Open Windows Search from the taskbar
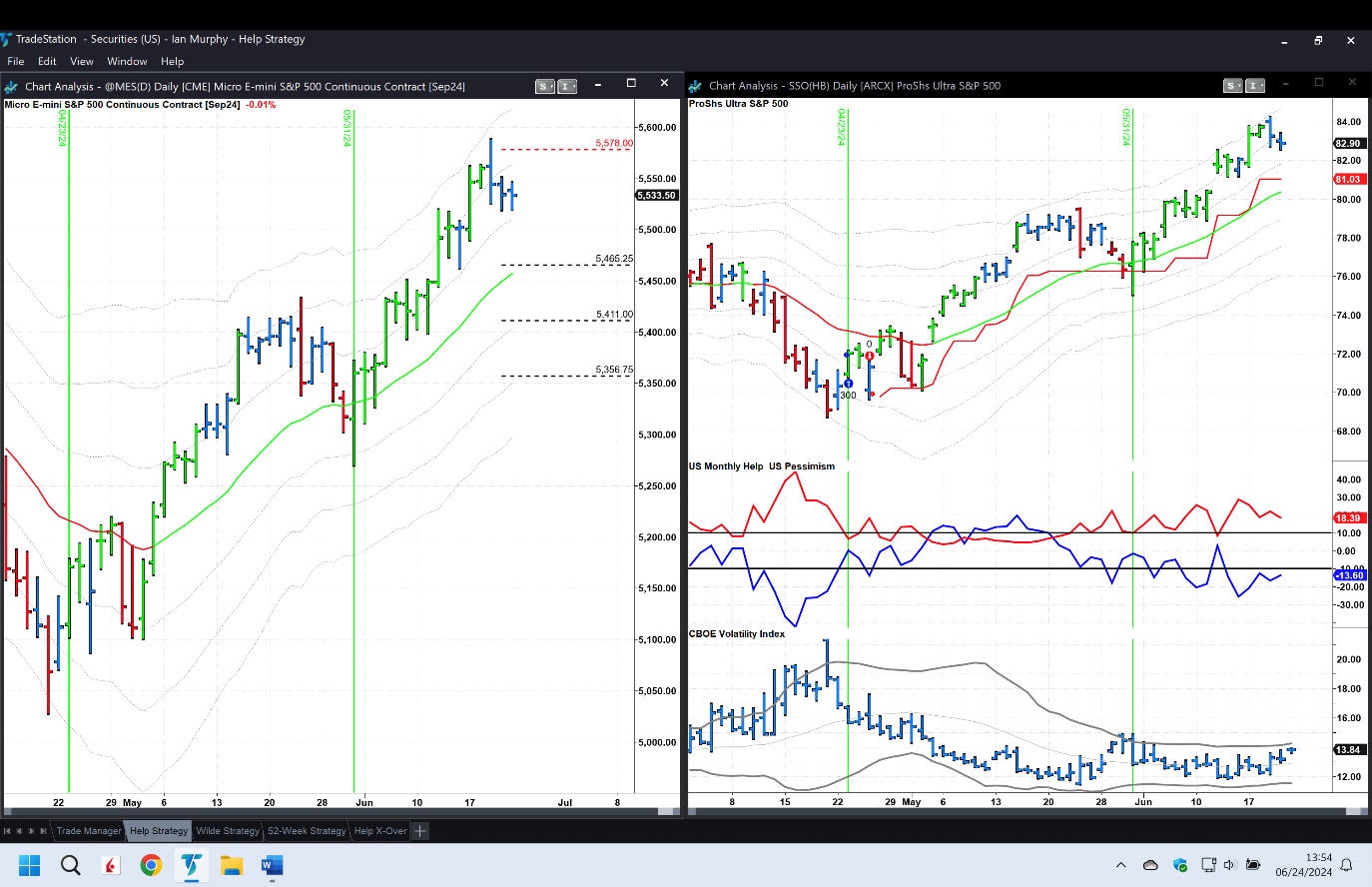Screen dimensions: 1372x887 pyautogui.click(x=70, y=865)
